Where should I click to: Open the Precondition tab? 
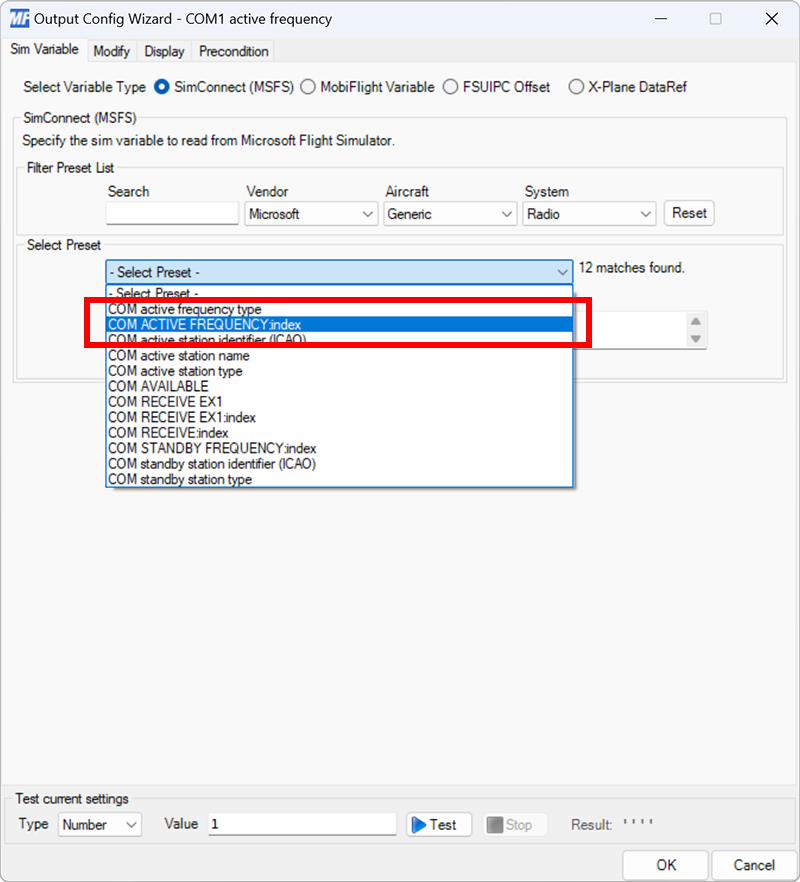click(232, 51)
